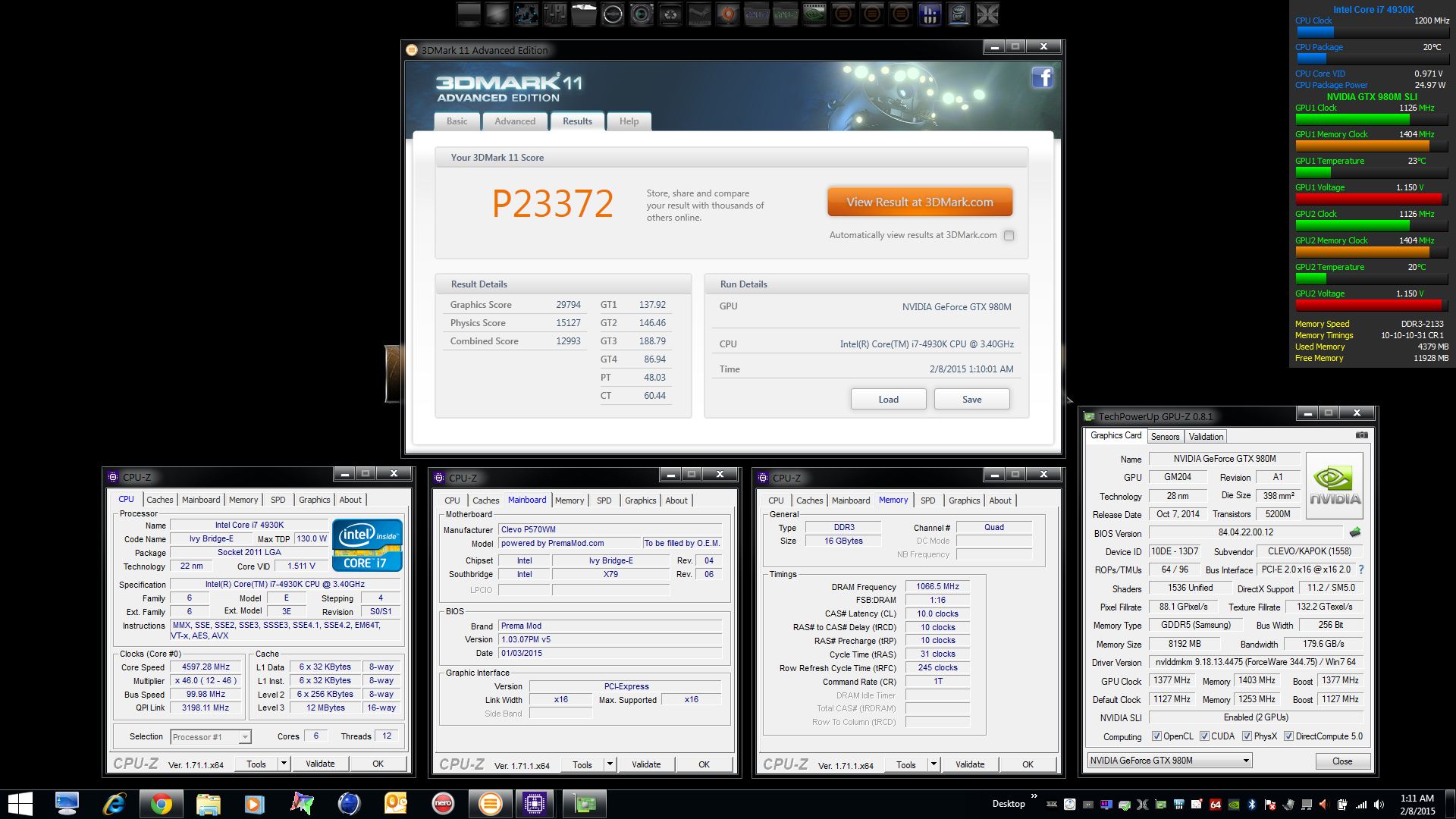
Task: Open the Action Center flag tray icon
Action: pos(1269,805)
